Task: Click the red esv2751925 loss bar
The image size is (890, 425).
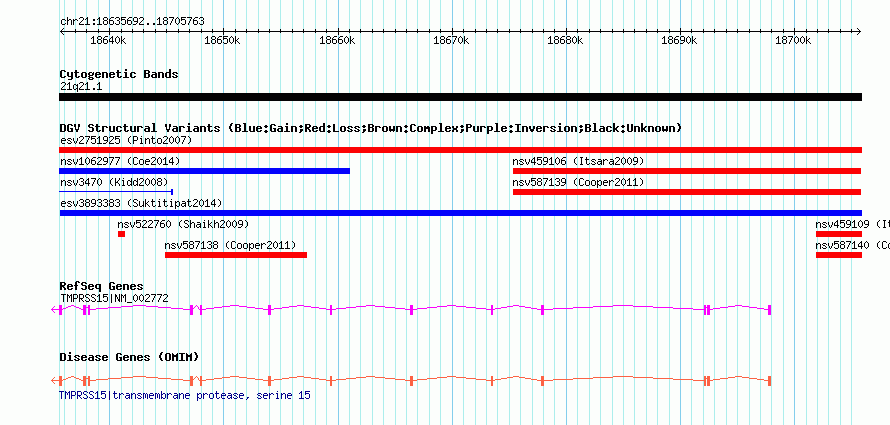Action: point(460,150)
